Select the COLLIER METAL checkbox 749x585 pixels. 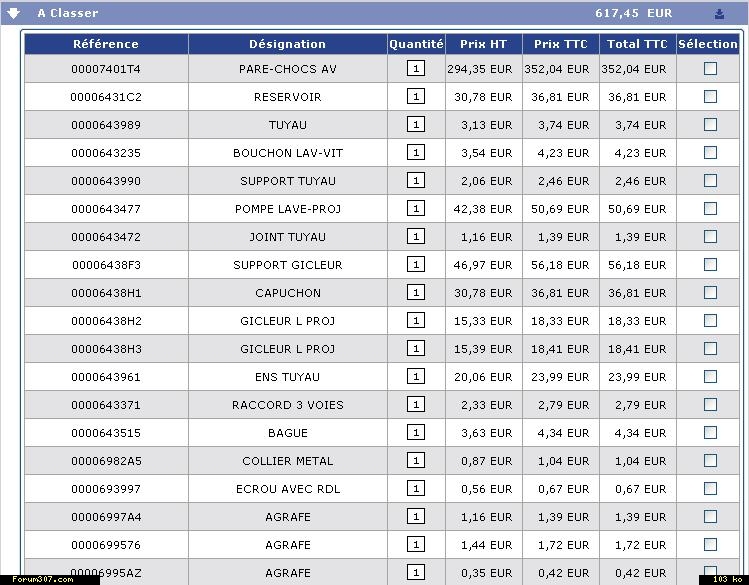(710, 460)
